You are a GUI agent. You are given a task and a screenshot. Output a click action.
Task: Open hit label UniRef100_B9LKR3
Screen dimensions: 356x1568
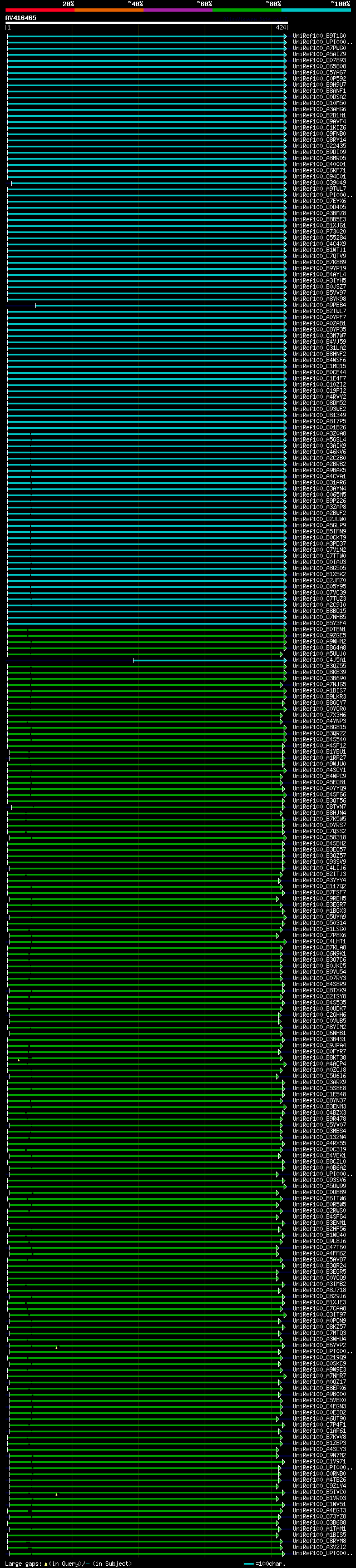pyautogui.click(x=319, y=696)
